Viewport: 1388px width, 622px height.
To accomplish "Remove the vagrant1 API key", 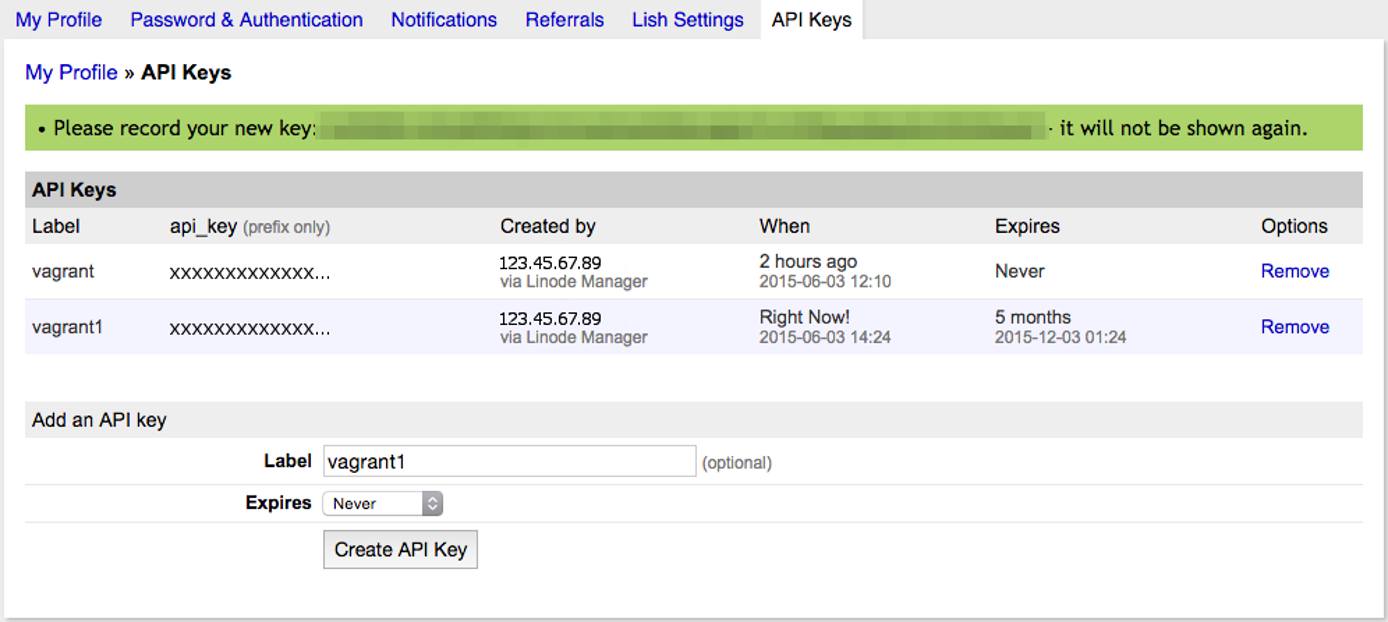I will point(1295,326).
